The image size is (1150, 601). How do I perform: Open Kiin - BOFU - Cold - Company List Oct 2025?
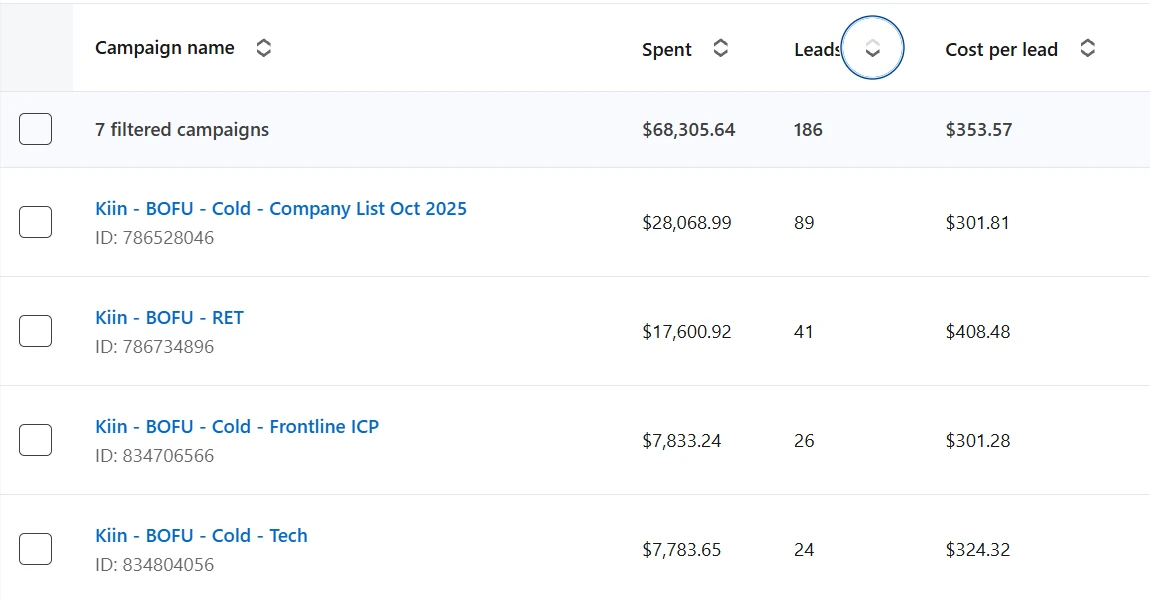click(281, 208)
